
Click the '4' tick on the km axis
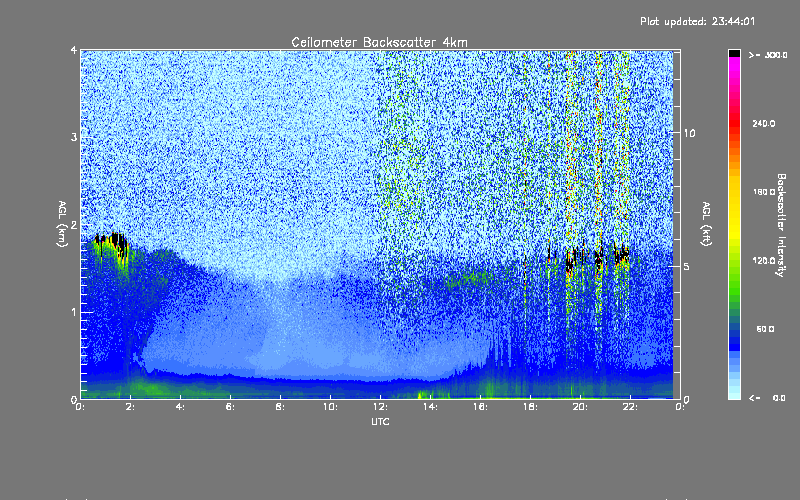74,50
